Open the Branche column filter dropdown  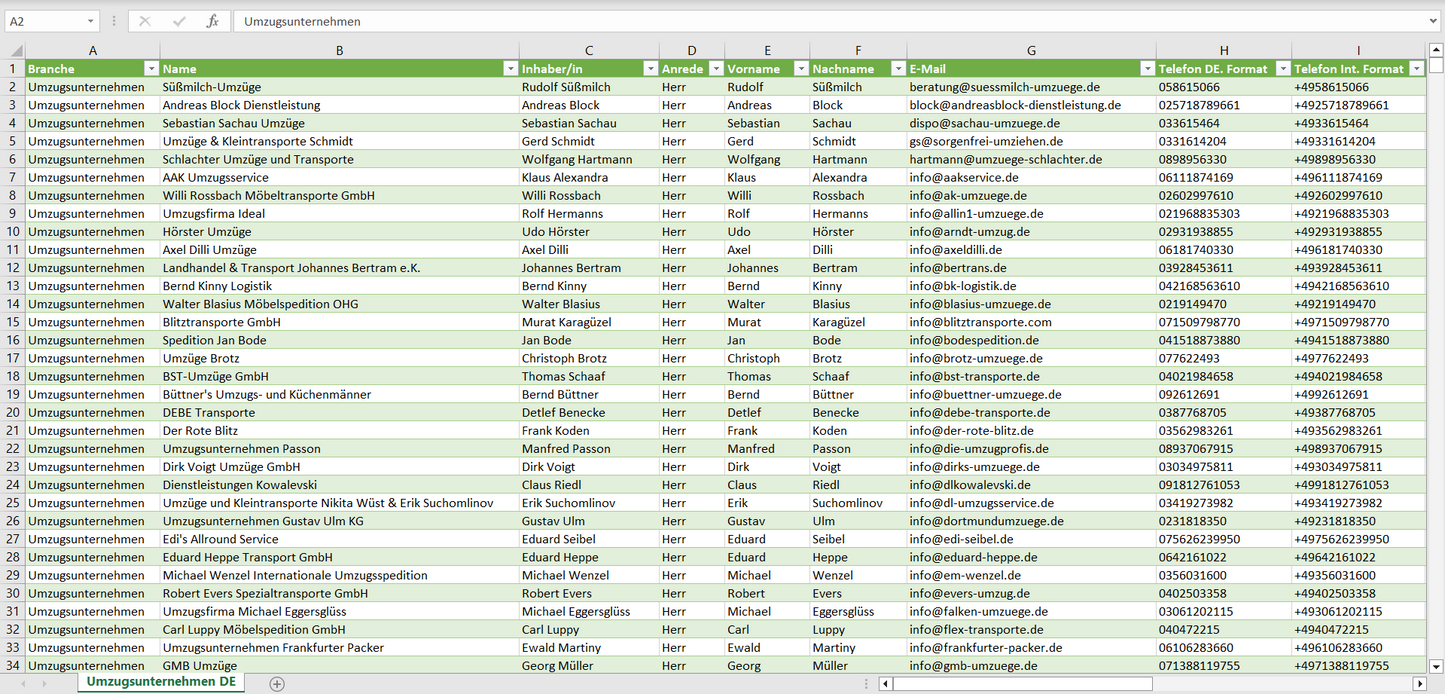(151, 69)
